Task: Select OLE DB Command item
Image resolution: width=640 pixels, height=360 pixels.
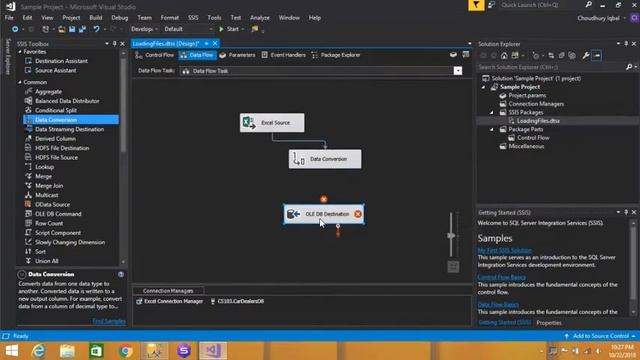Action: click(x=58, y=214)
